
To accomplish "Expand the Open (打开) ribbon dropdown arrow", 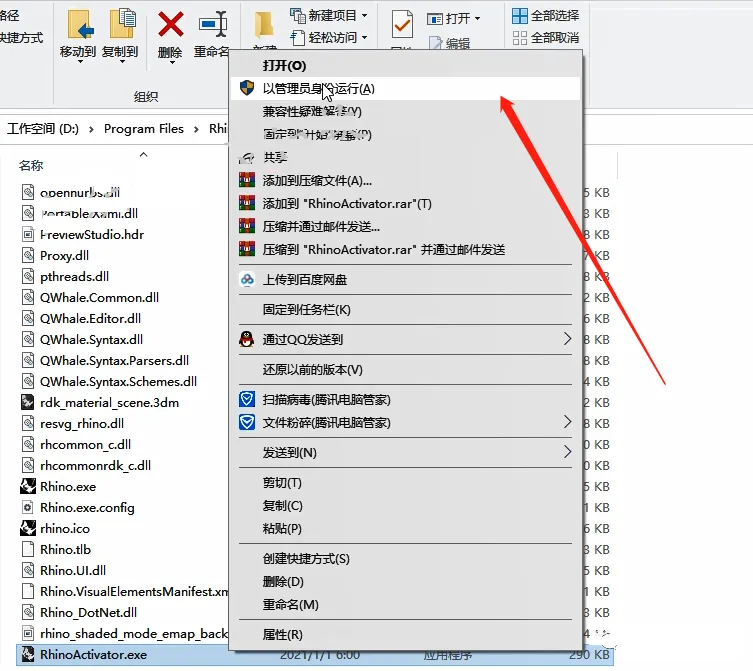I will click(477, 19).
